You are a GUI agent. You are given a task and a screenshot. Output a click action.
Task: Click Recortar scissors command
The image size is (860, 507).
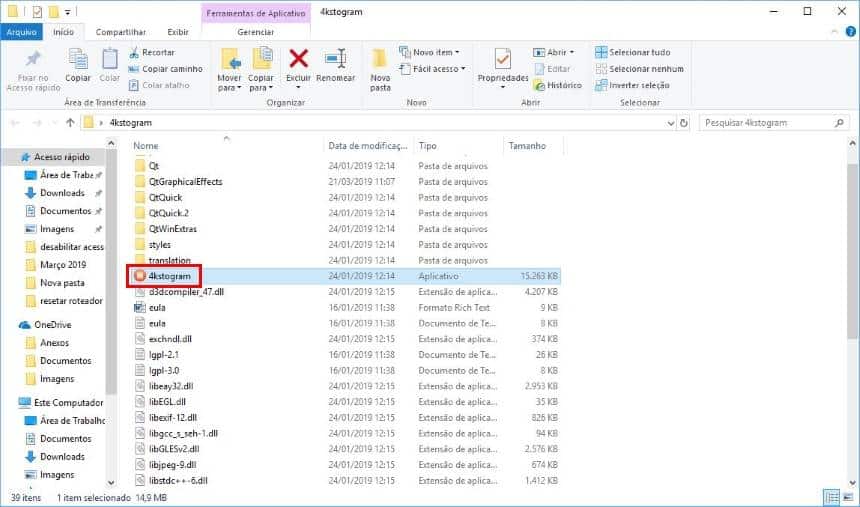(x=152, y=52)
